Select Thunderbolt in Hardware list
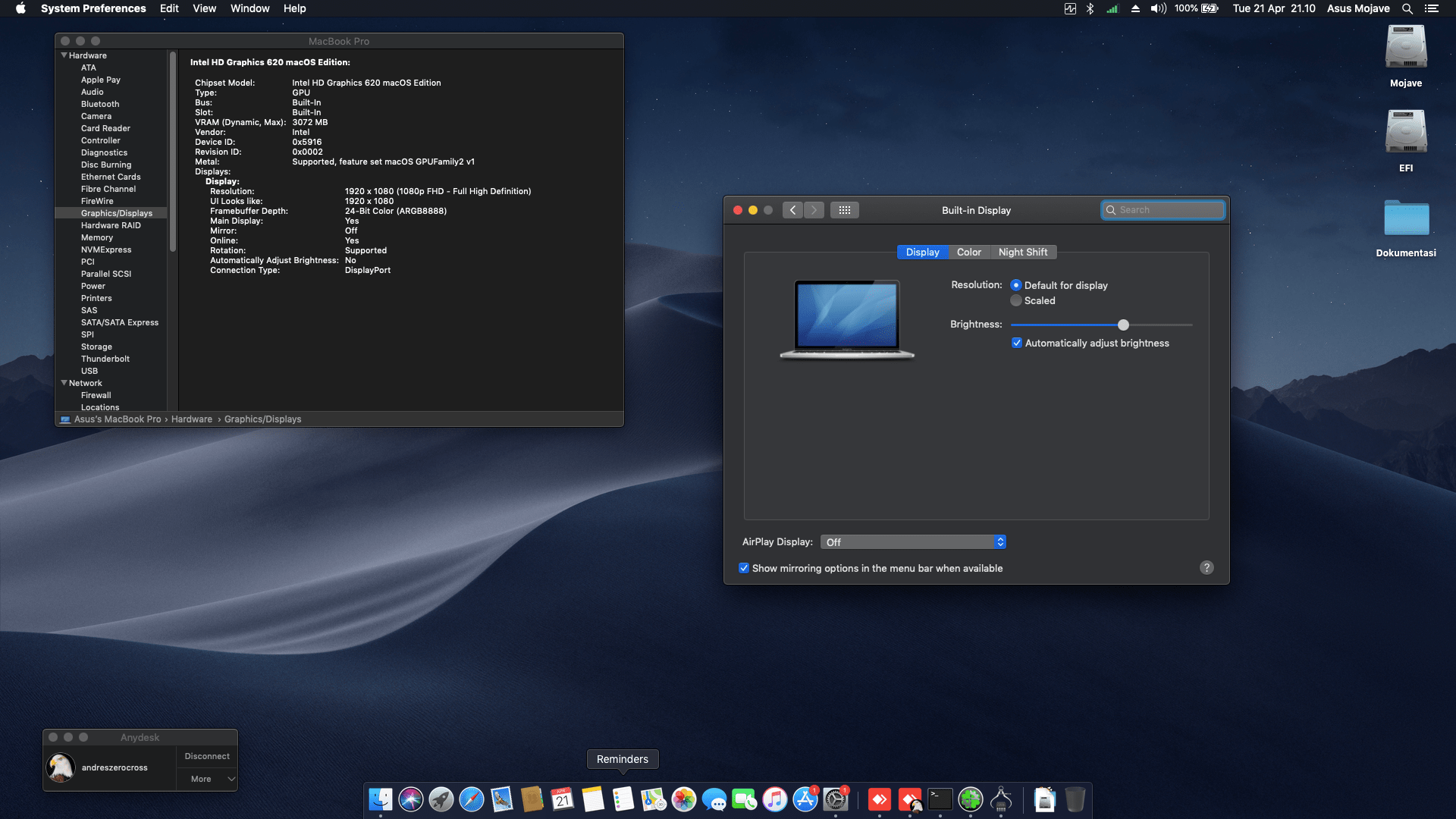Image resolution: width=1456 pixels, height=819 pixels. (x=105, y=359)
